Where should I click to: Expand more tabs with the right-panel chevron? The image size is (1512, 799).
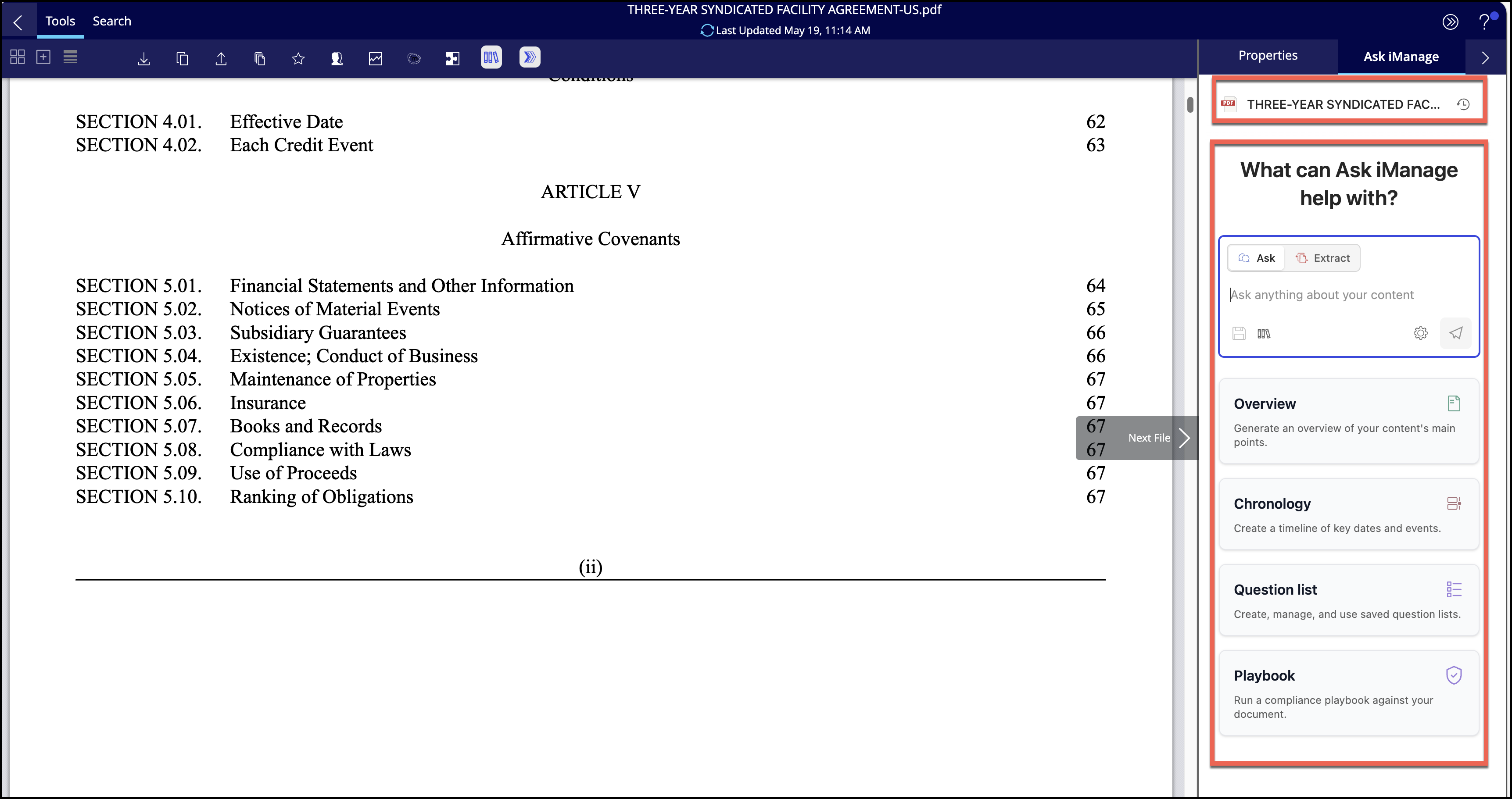[x=1486, y=57]
